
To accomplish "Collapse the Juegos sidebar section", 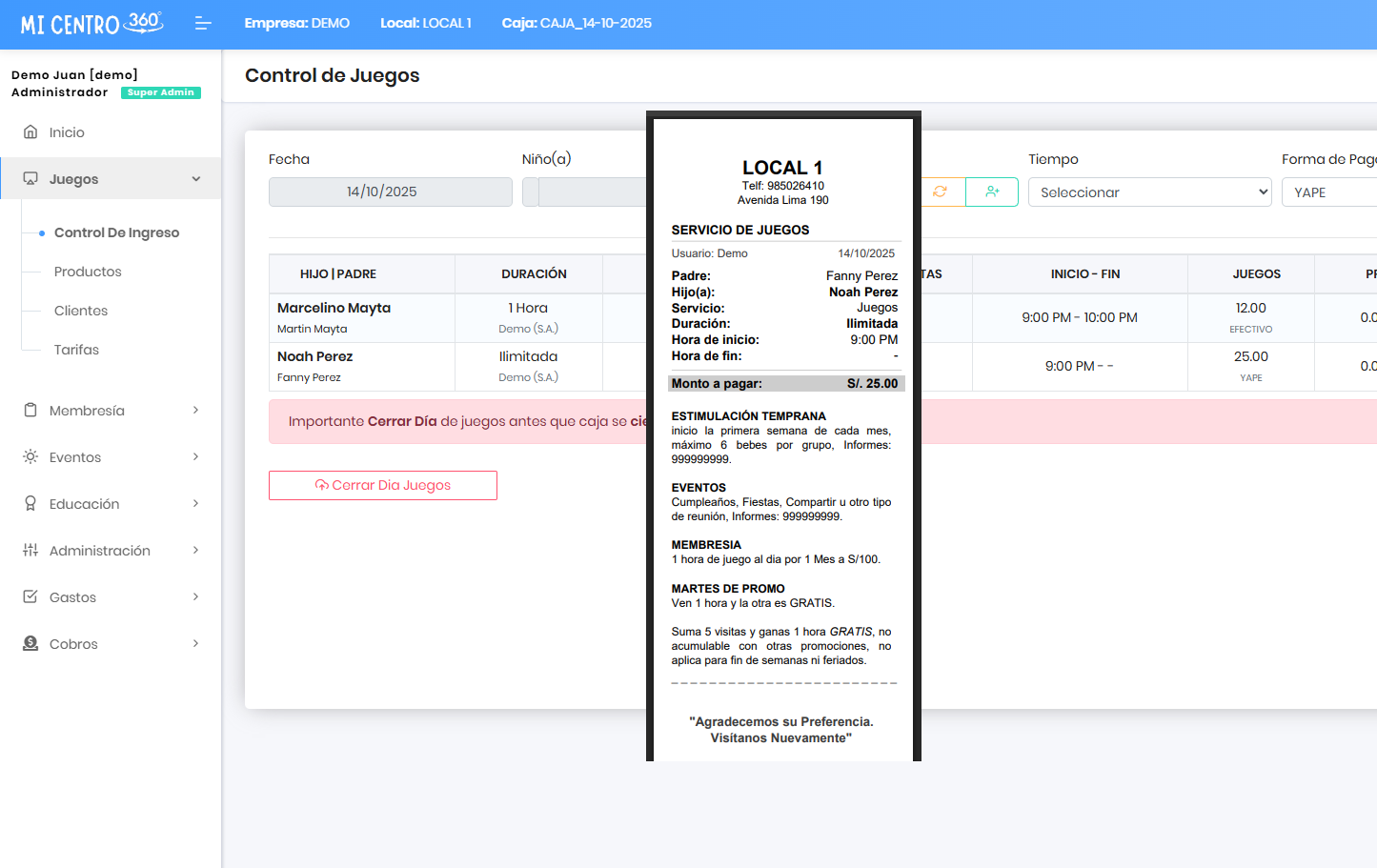I will pos(195,179).
